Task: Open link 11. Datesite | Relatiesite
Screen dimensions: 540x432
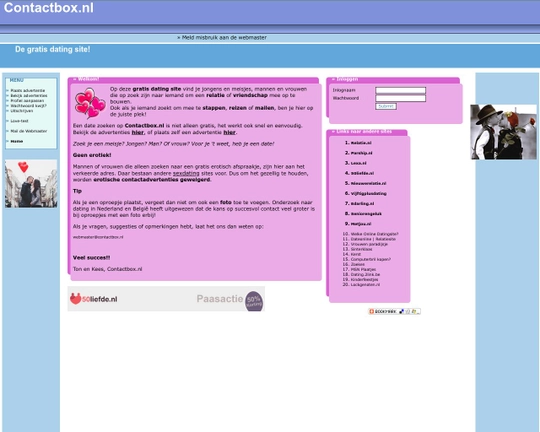Action: pos(373,239)
